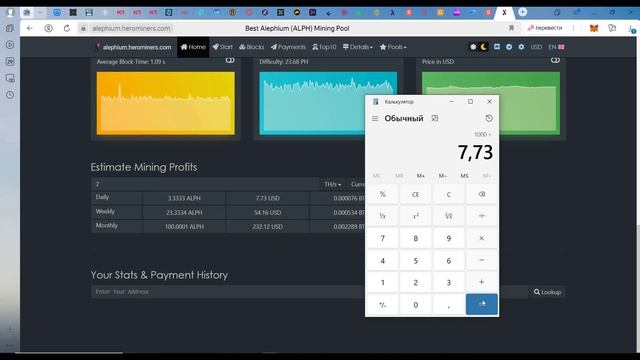Screen dimensions: 640x360
Task: Click the yellow block time chart
Action: click(x=166, y=103)
